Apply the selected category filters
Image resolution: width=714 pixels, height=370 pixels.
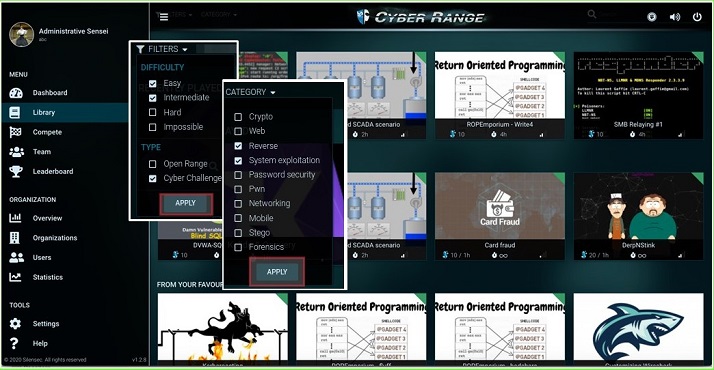click(x=277, y=272)
